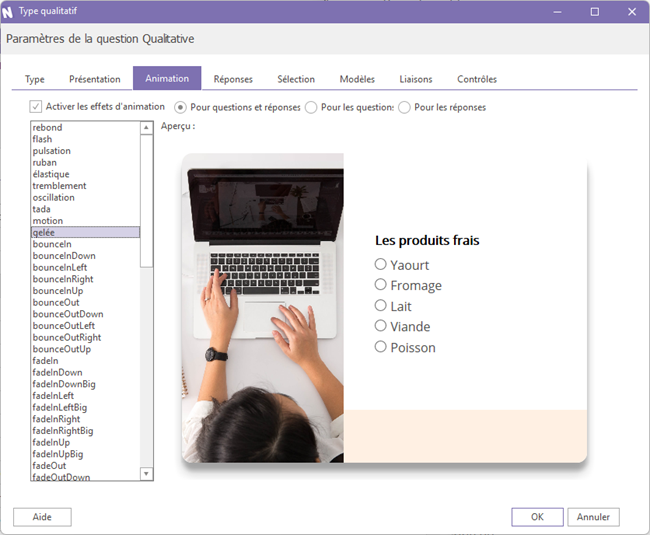Click the laptop preview image
This screenshot has width=650, height=535.
[263, 308]
